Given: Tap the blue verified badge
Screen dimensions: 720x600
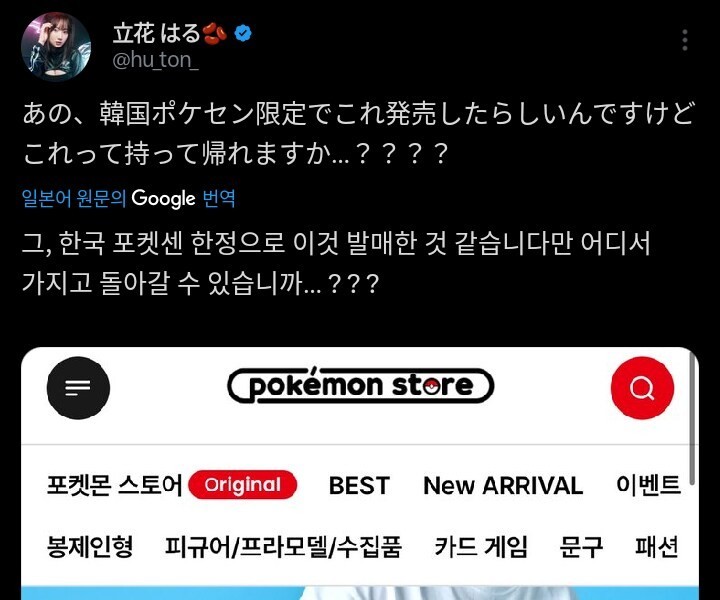Looking at the screenshot, I should coord(243,34).
